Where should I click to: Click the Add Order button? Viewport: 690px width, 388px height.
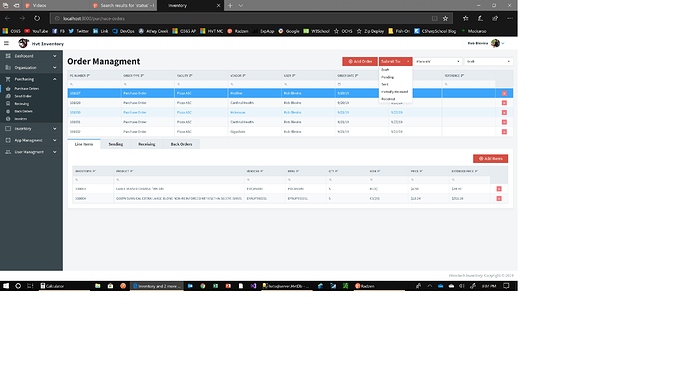[360, 62]
